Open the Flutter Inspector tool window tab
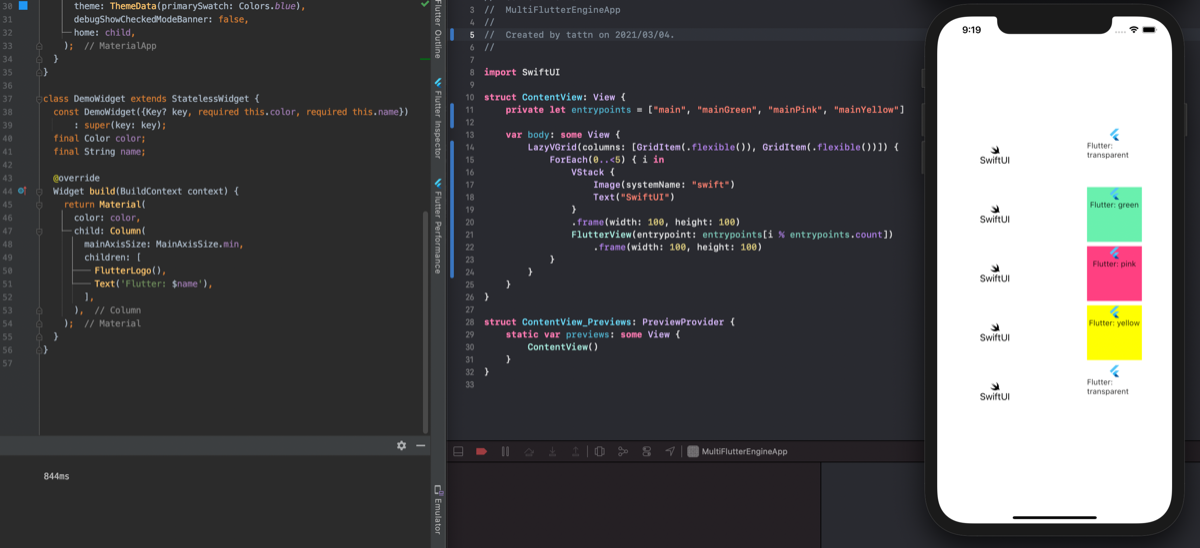 click(438, 118)
